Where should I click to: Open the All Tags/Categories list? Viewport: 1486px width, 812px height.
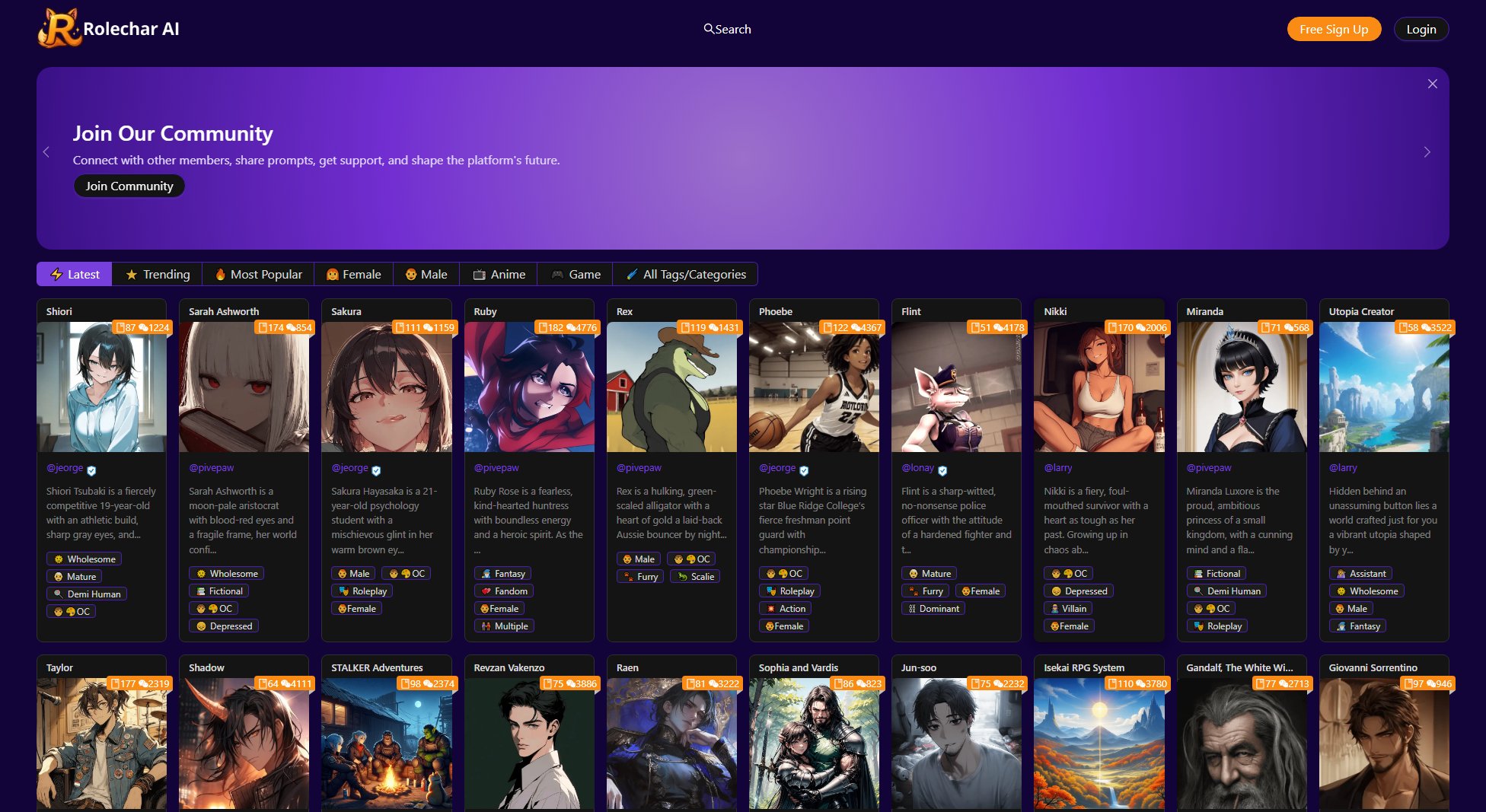click(x=686, y=274)
